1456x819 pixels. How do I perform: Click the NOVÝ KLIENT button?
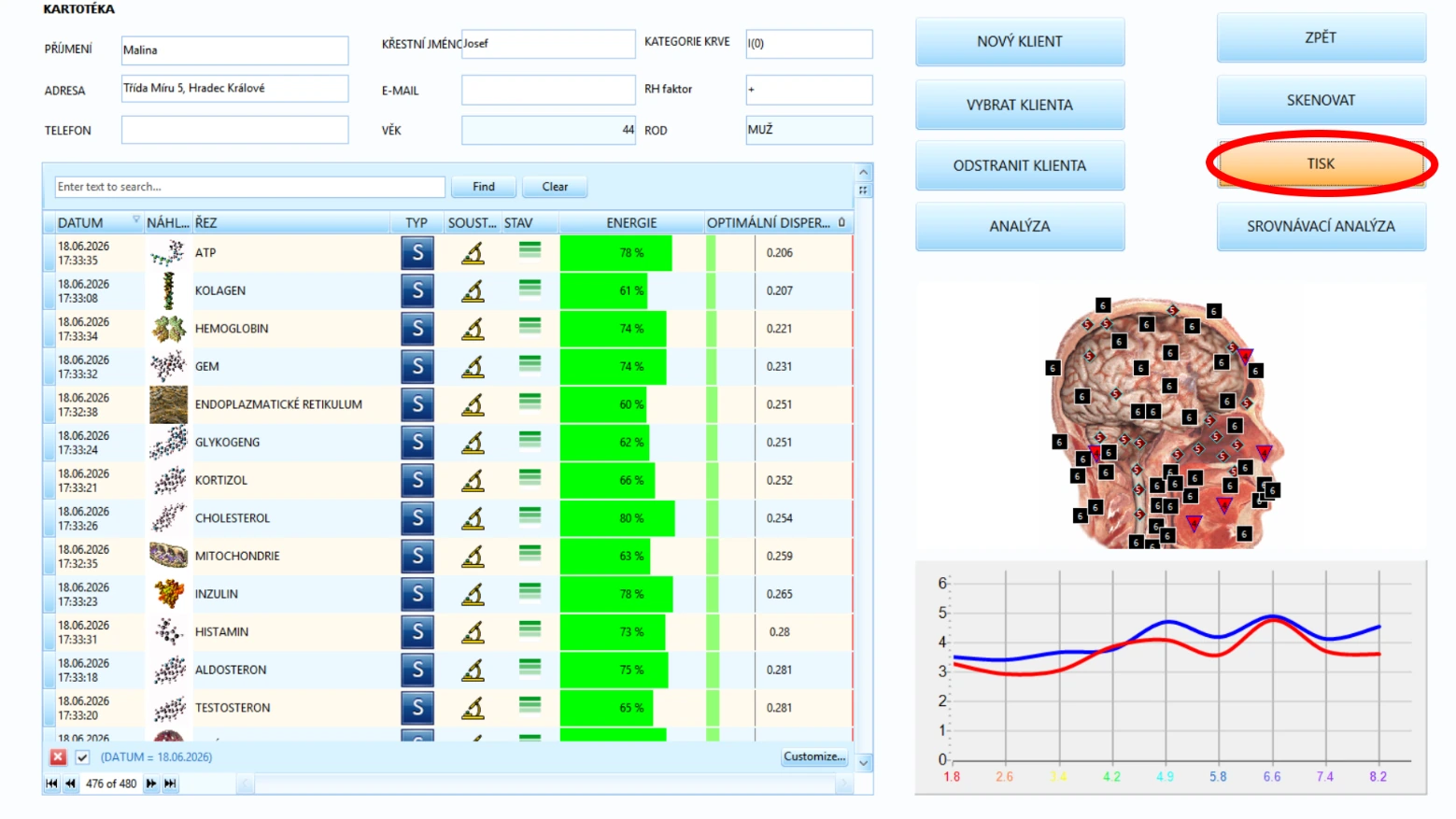(x=1020, y=41)
